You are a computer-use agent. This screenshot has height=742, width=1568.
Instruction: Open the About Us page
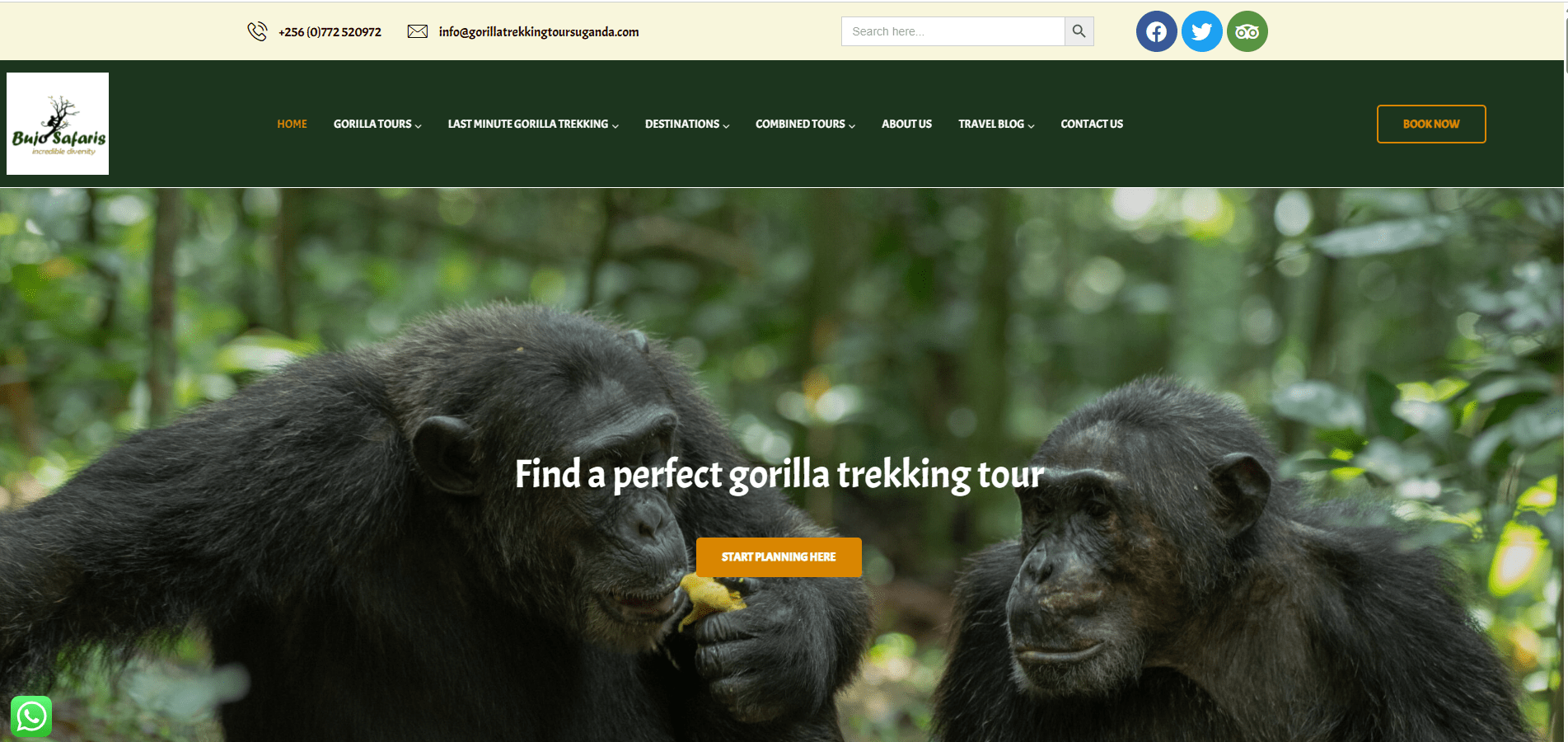pos(906,124)
